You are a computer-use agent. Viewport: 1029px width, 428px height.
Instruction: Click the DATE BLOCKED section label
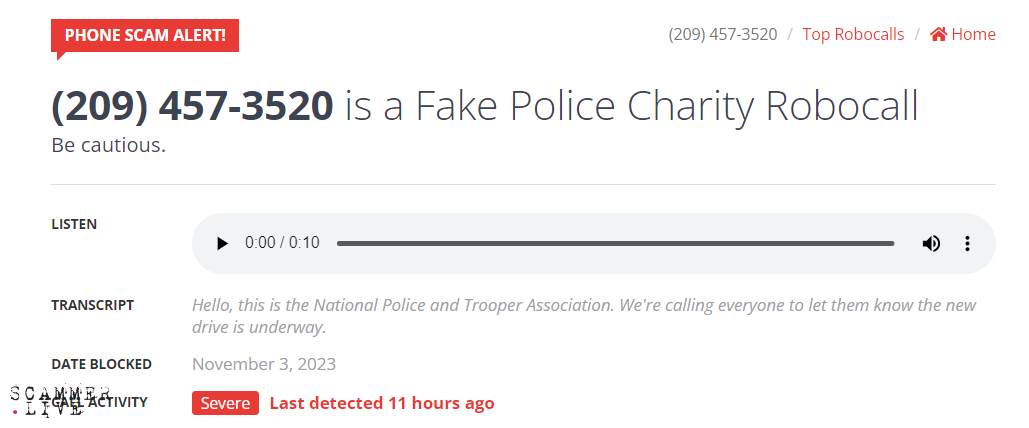pos(101,364)
